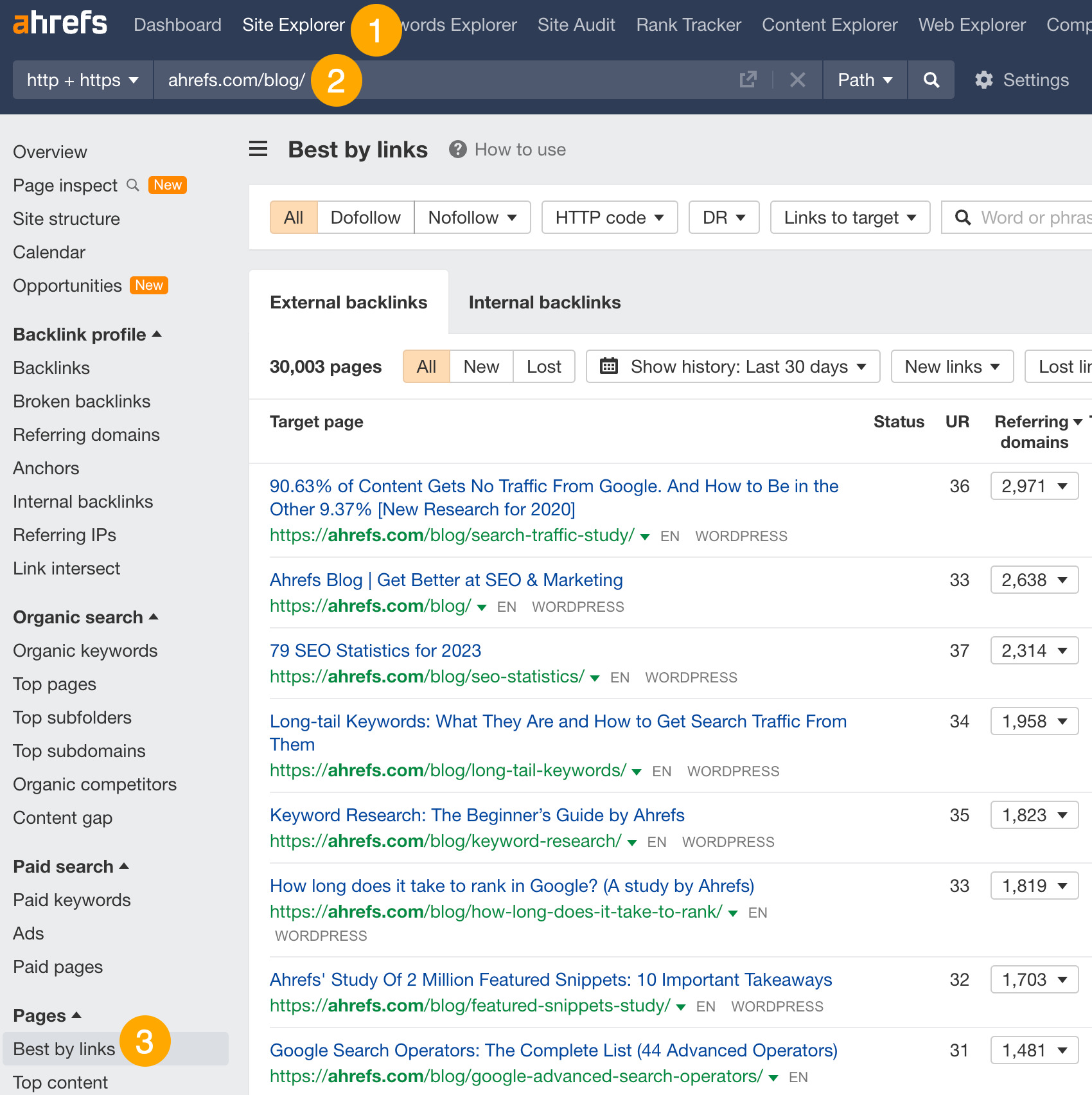Click the Ahrefs logo

pyautogui.click(x=60, y=23)
